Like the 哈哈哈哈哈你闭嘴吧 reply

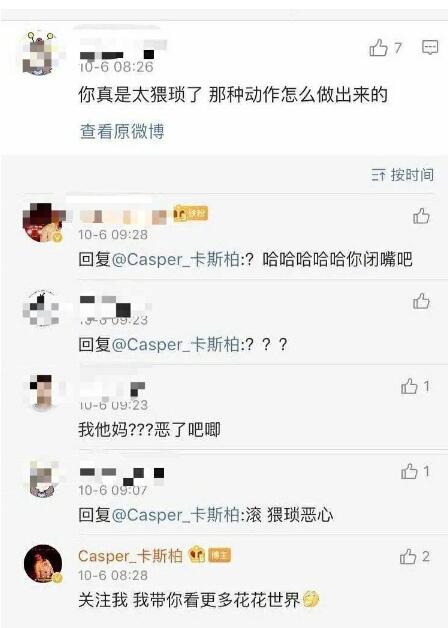(x=421, y=216)
